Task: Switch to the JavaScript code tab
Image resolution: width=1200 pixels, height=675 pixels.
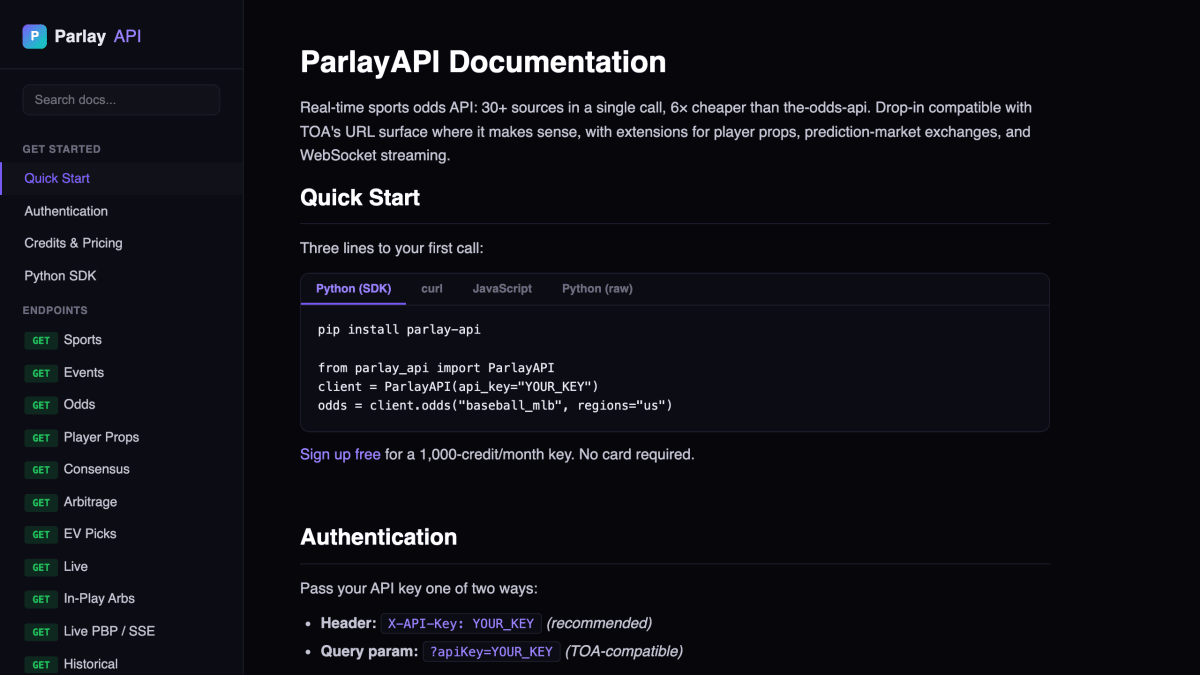Action: click(502, 289)
